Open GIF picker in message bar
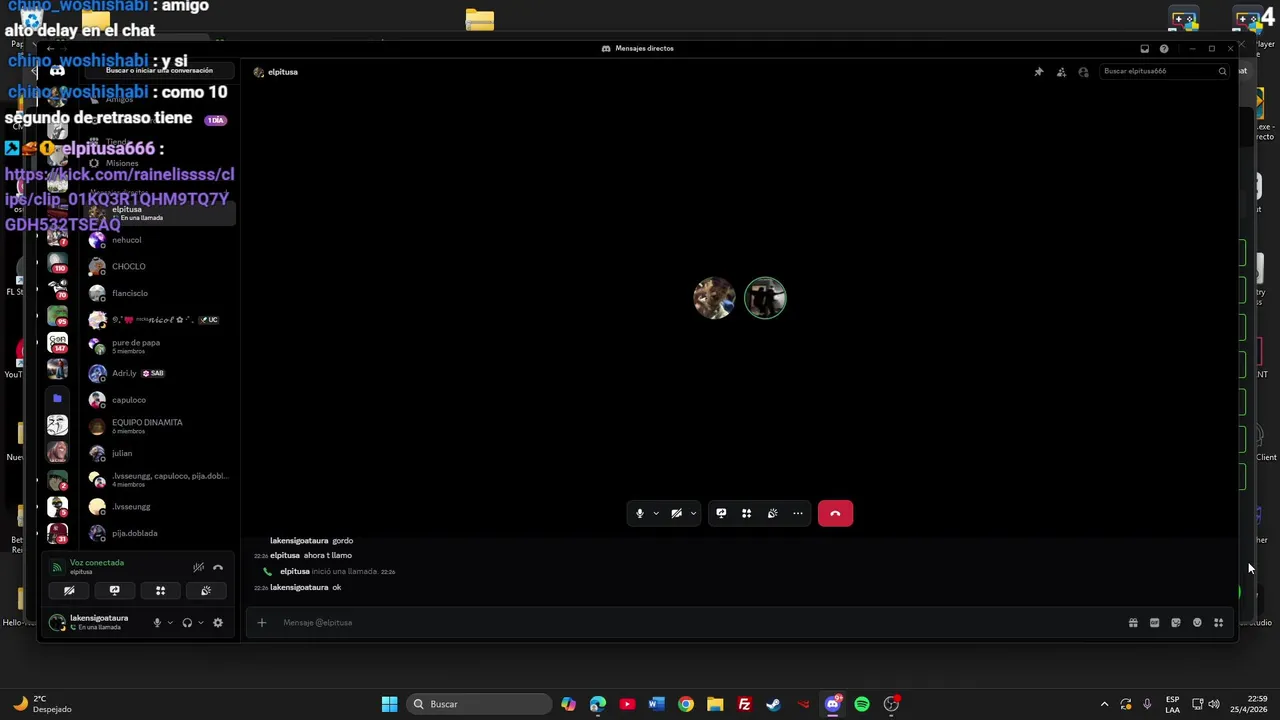Image resolution: width=1280 pixels, height=720 pixels. coord(1154,623)
